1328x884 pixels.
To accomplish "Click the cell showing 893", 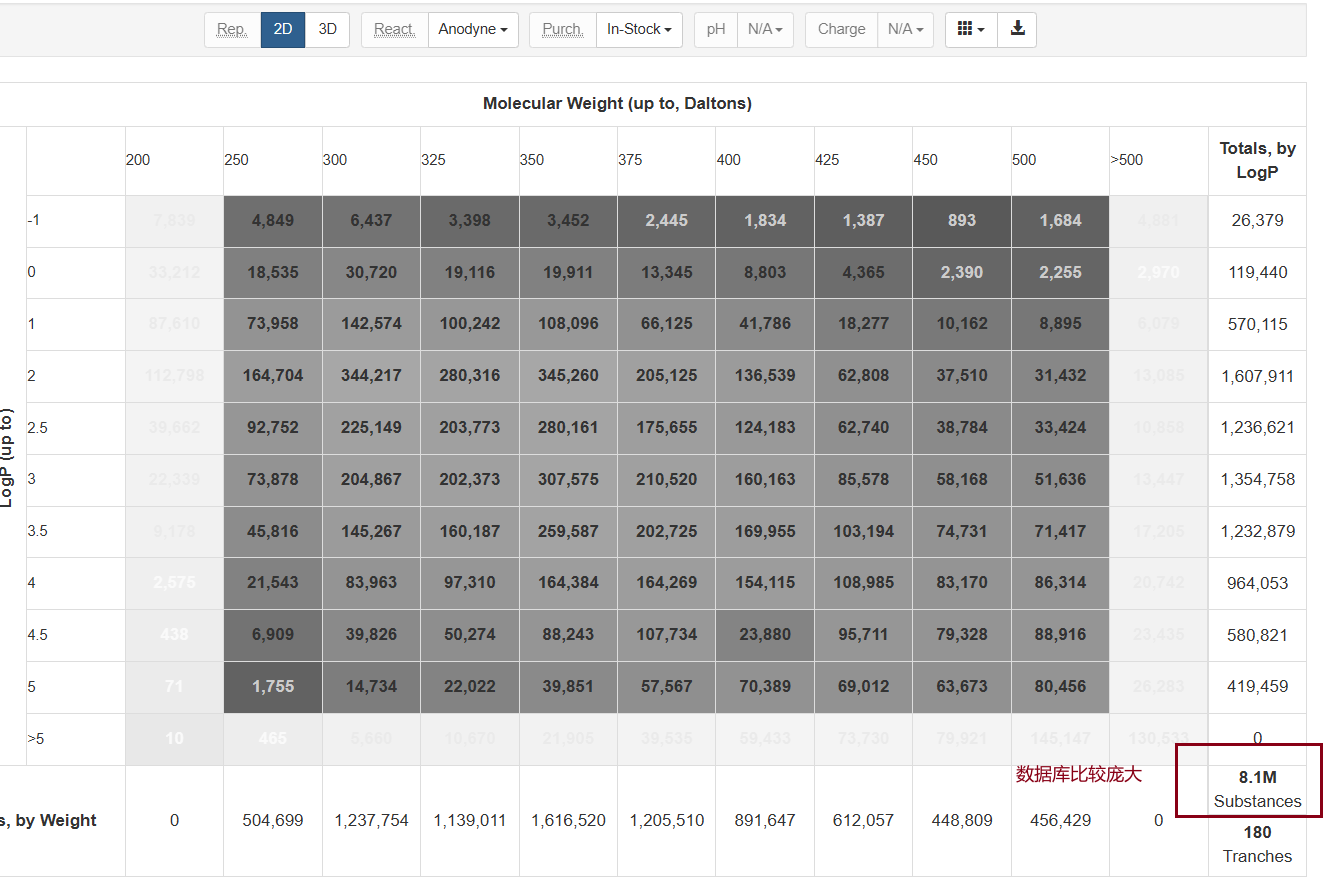I will tap(962, 221).
